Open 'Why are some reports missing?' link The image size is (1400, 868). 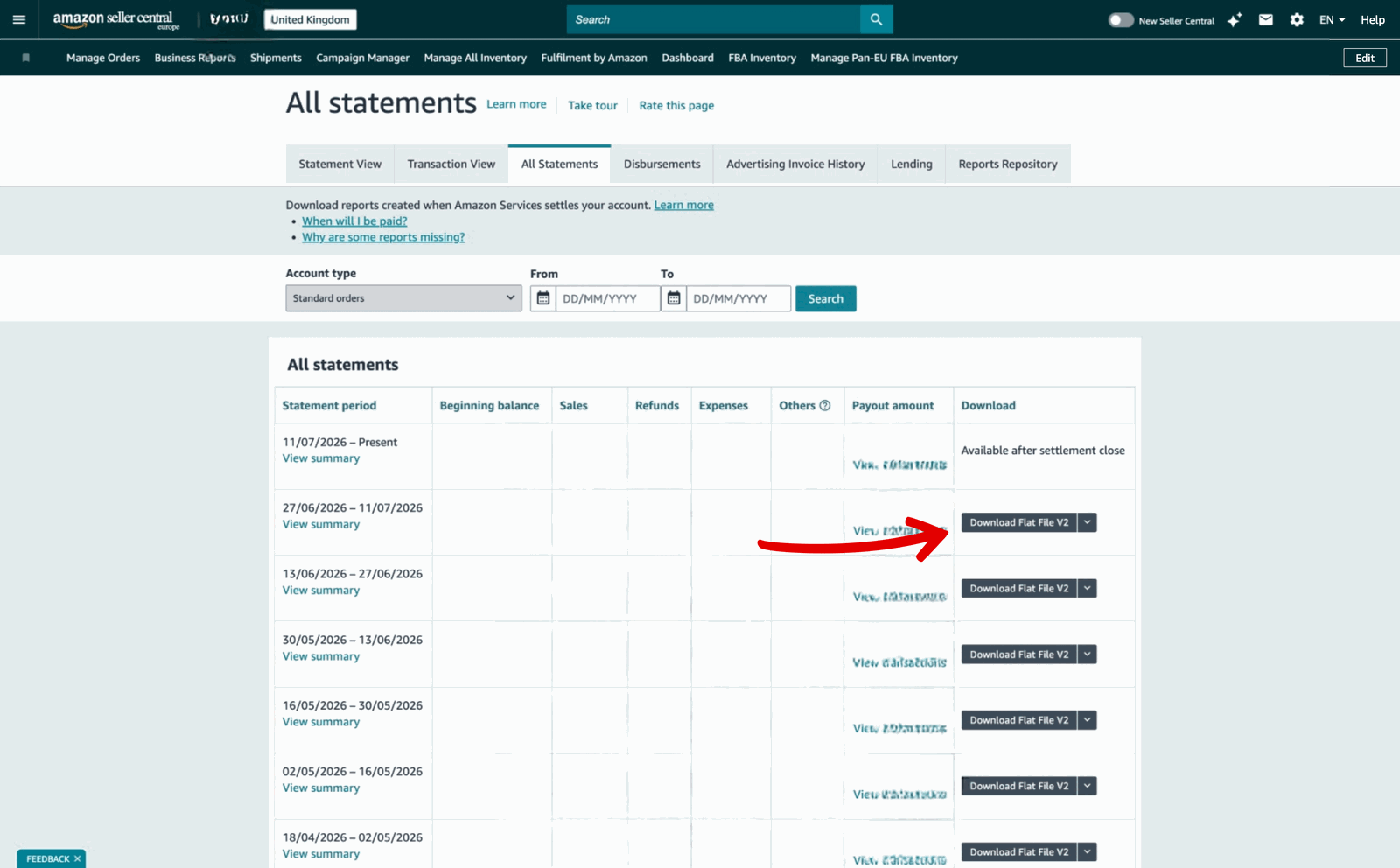point(383,237)
